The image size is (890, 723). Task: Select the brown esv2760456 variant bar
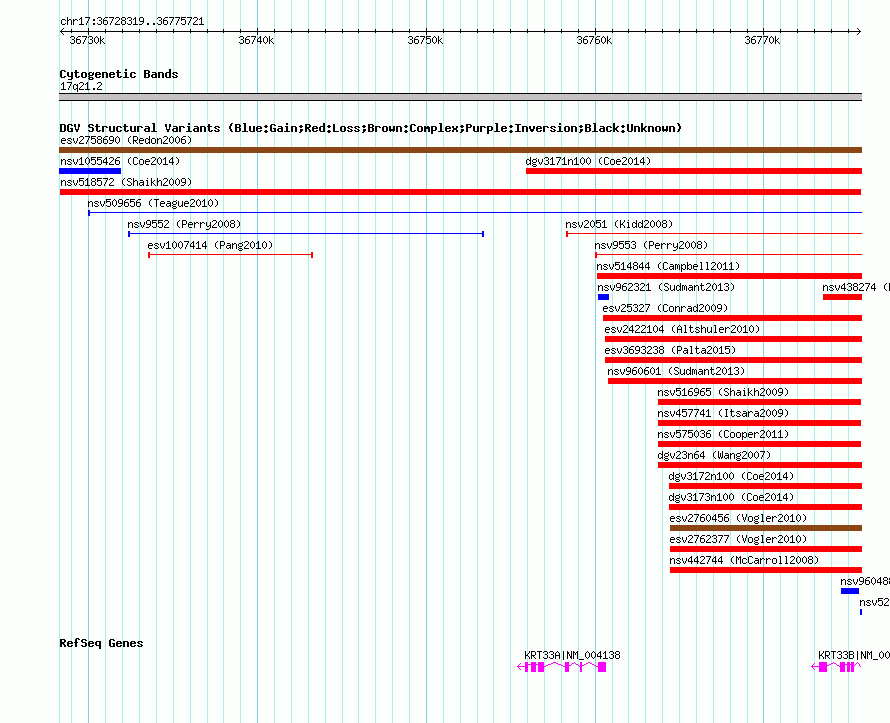[765, 528]
